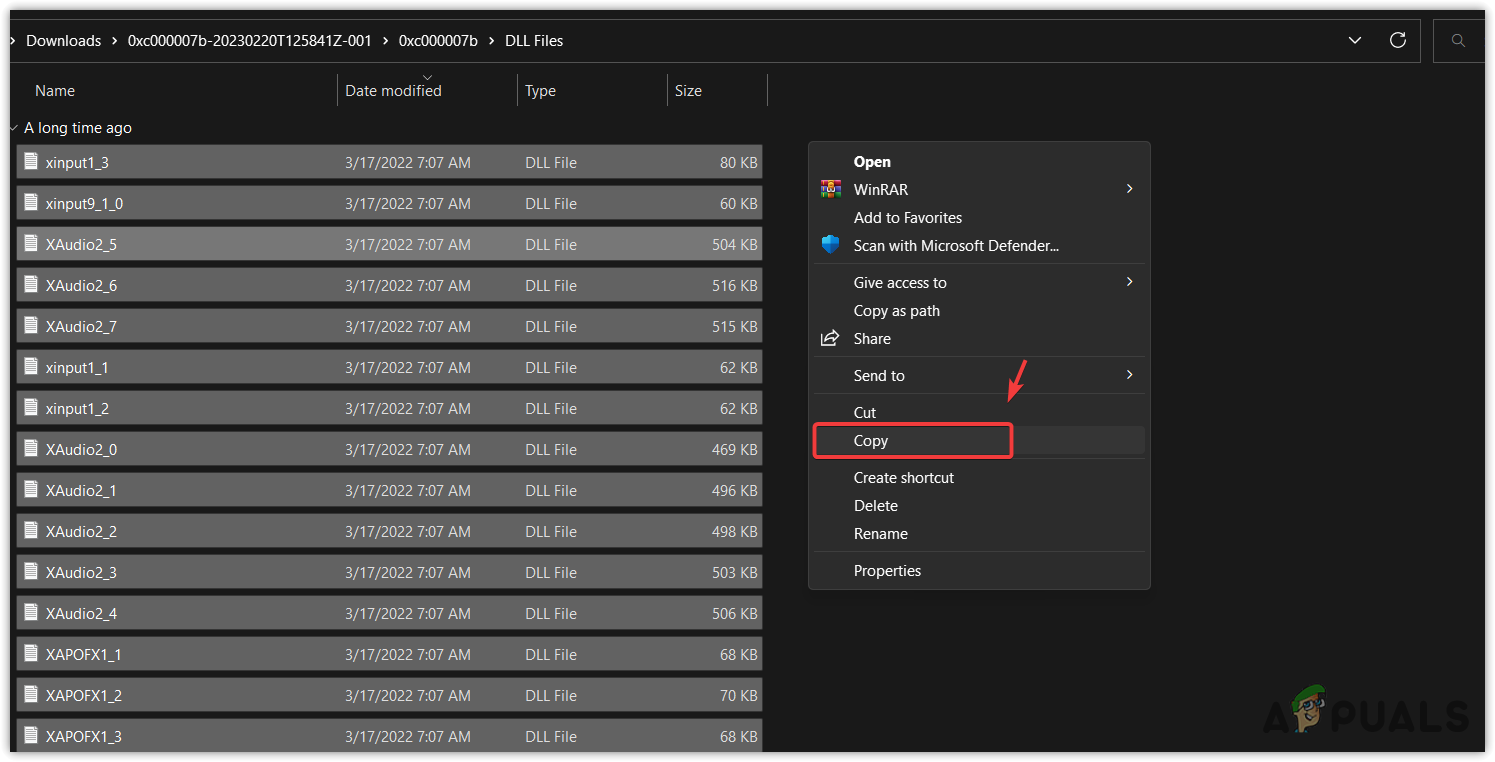This screenshot has width=1495, height=762.
Task: Select Cut in the context menu
Action: (864, 412)
